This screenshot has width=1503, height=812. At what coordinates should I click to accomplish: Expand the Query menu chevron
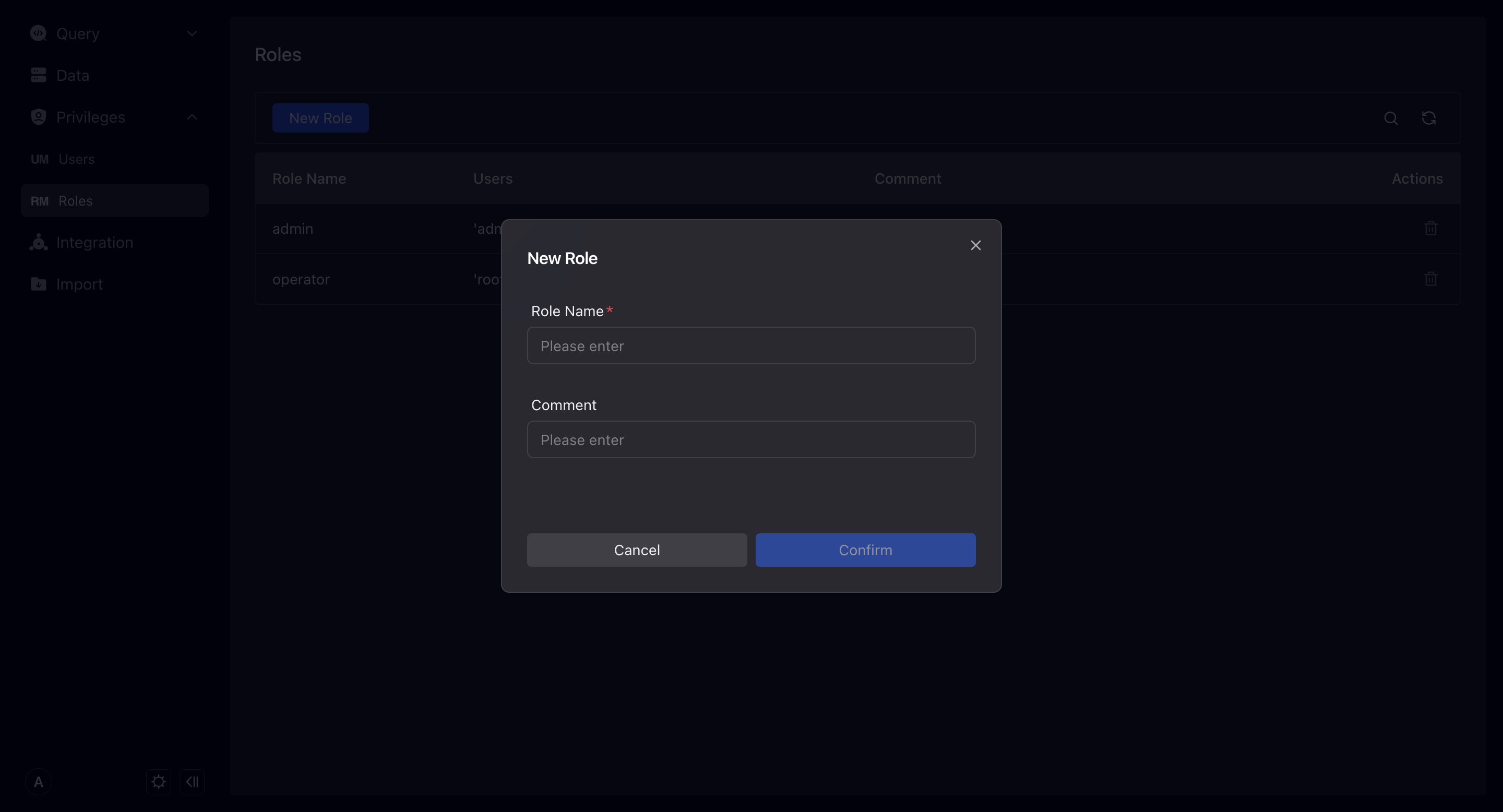click(x=192, y=34)
